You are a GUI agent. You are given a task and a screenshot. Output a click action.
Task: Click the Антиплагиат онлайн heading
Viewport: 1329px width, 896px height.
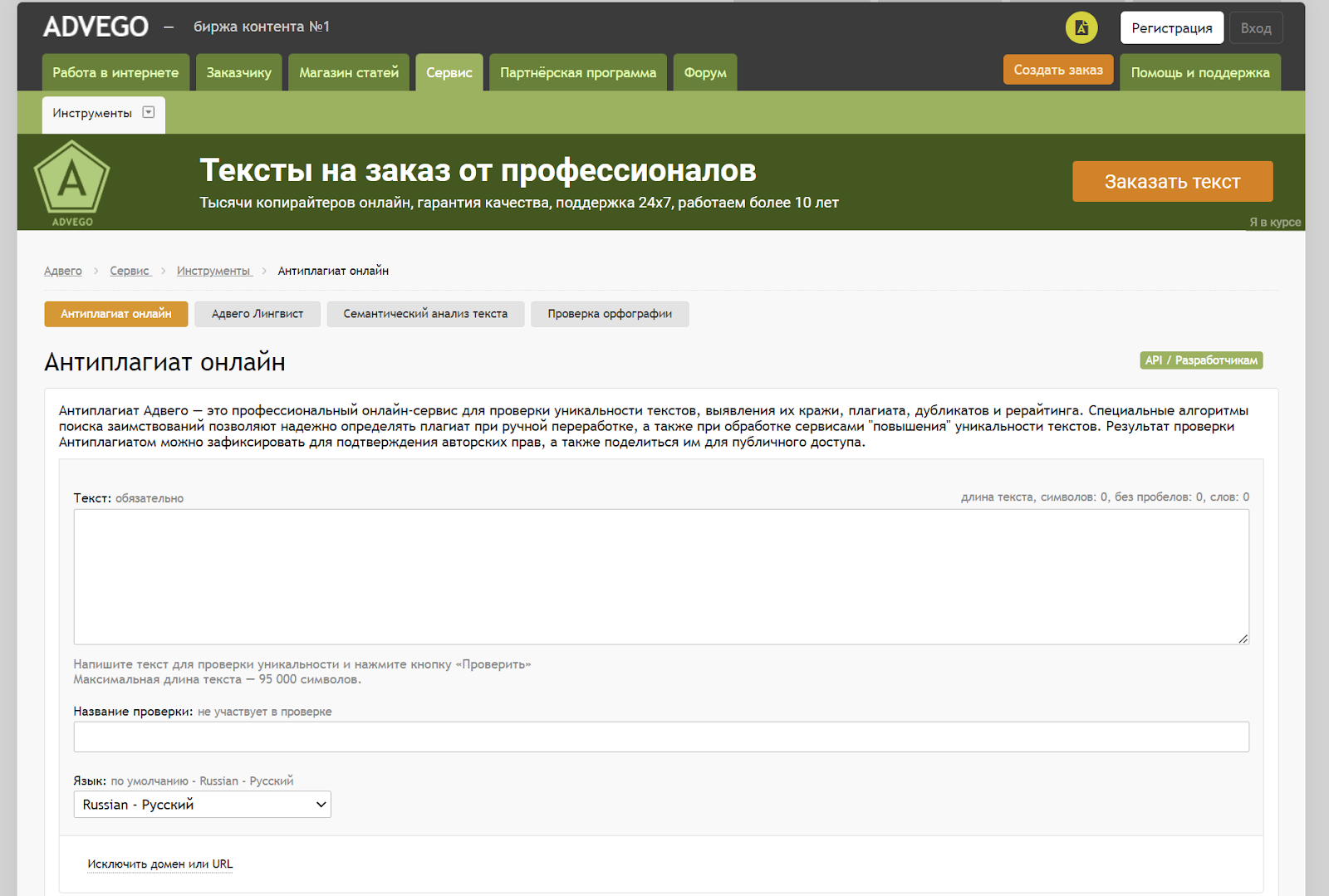pyautogui.click(x=164, y=362)
